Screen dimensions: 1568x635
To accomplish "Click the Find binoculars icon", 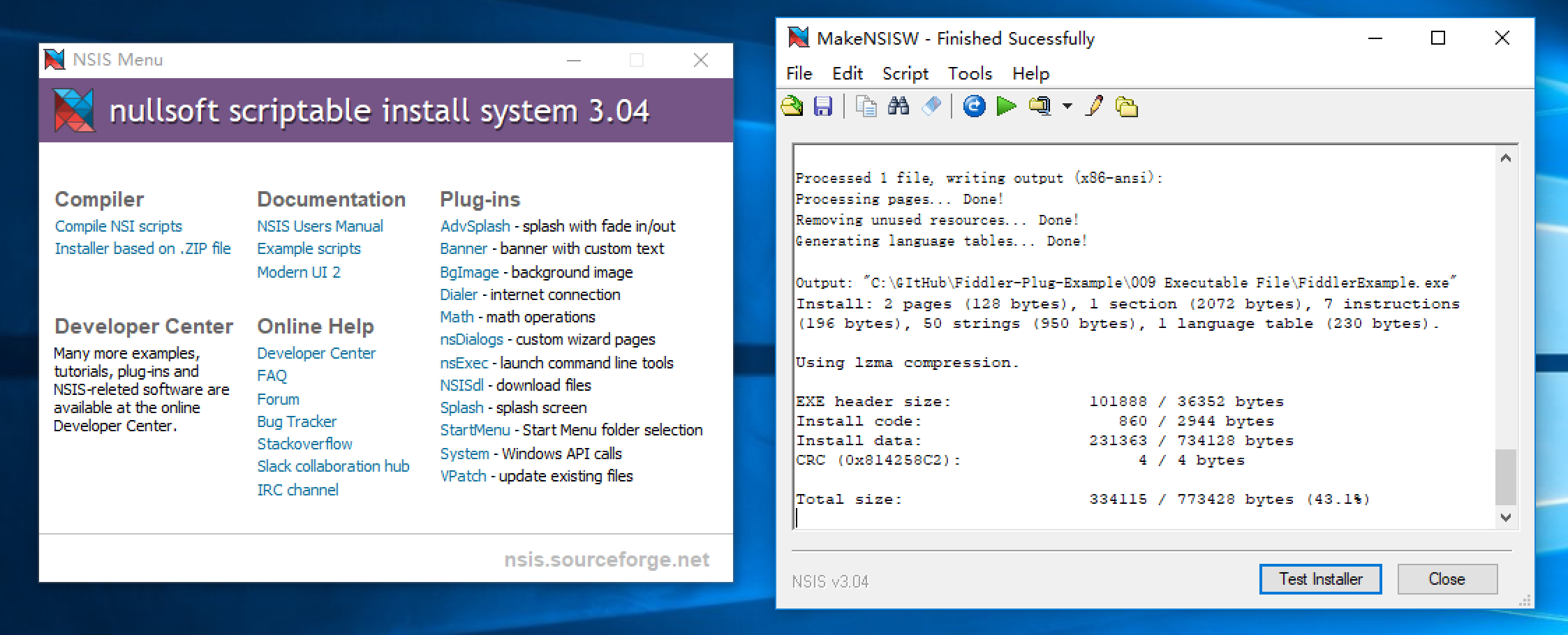I will [x=898, y=106].
